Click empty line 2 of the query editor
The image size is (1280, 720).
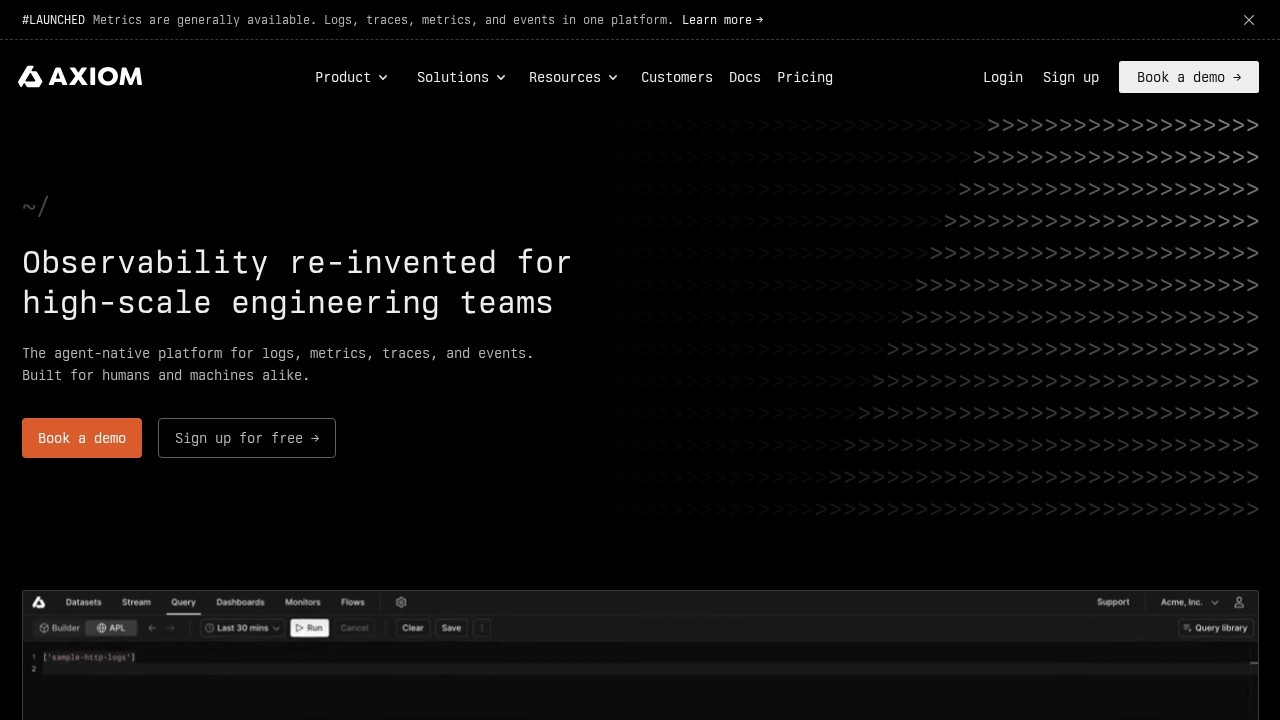(x=648, y=669)
